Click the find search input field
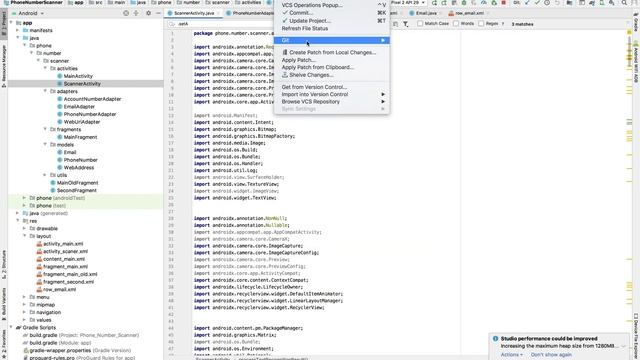Viewport: 640px width, 360px height. (x=220, y=24)
